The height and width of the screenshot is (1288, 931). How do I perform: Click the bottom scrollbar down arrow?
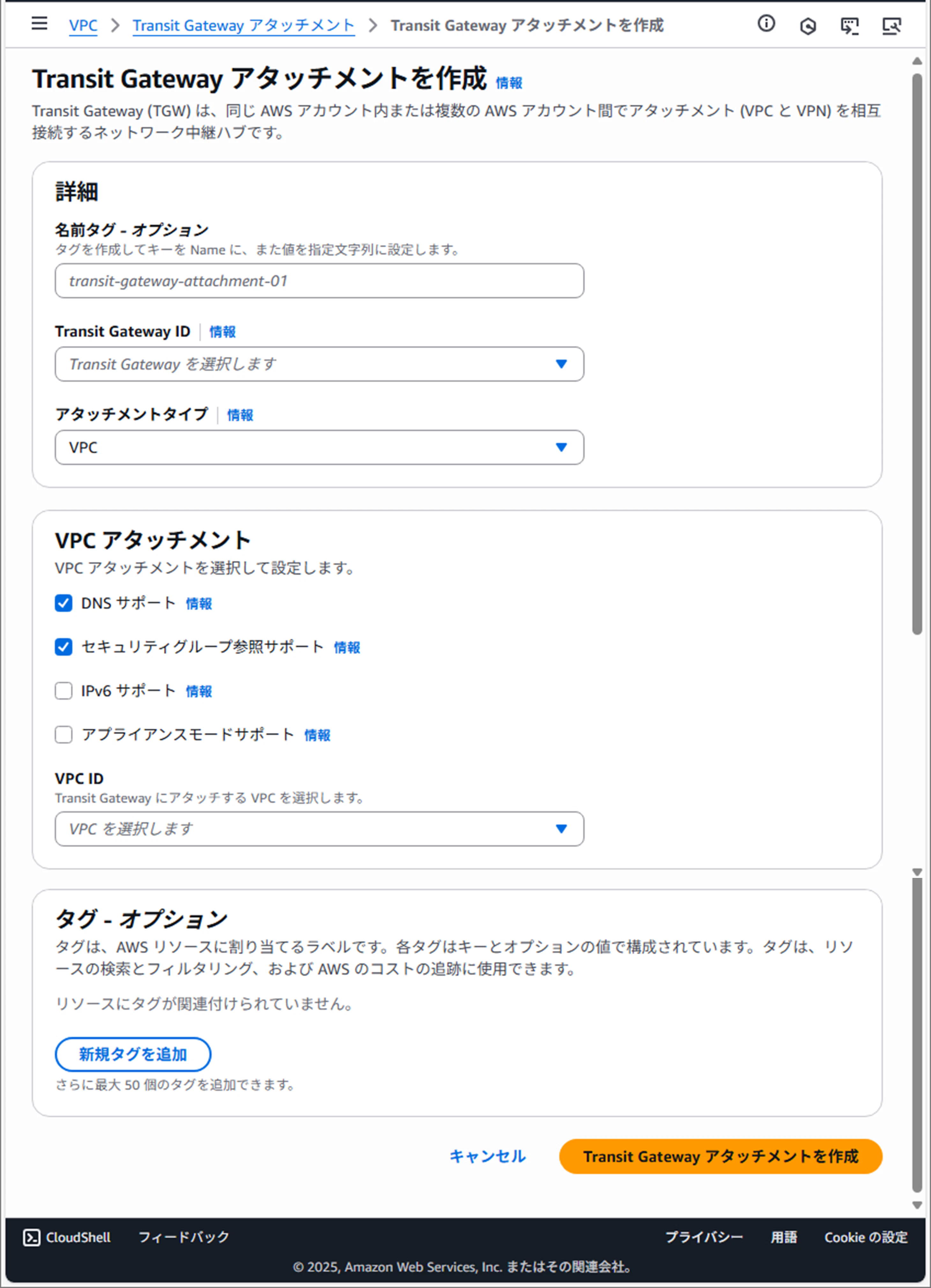(x=917, y=1205)
